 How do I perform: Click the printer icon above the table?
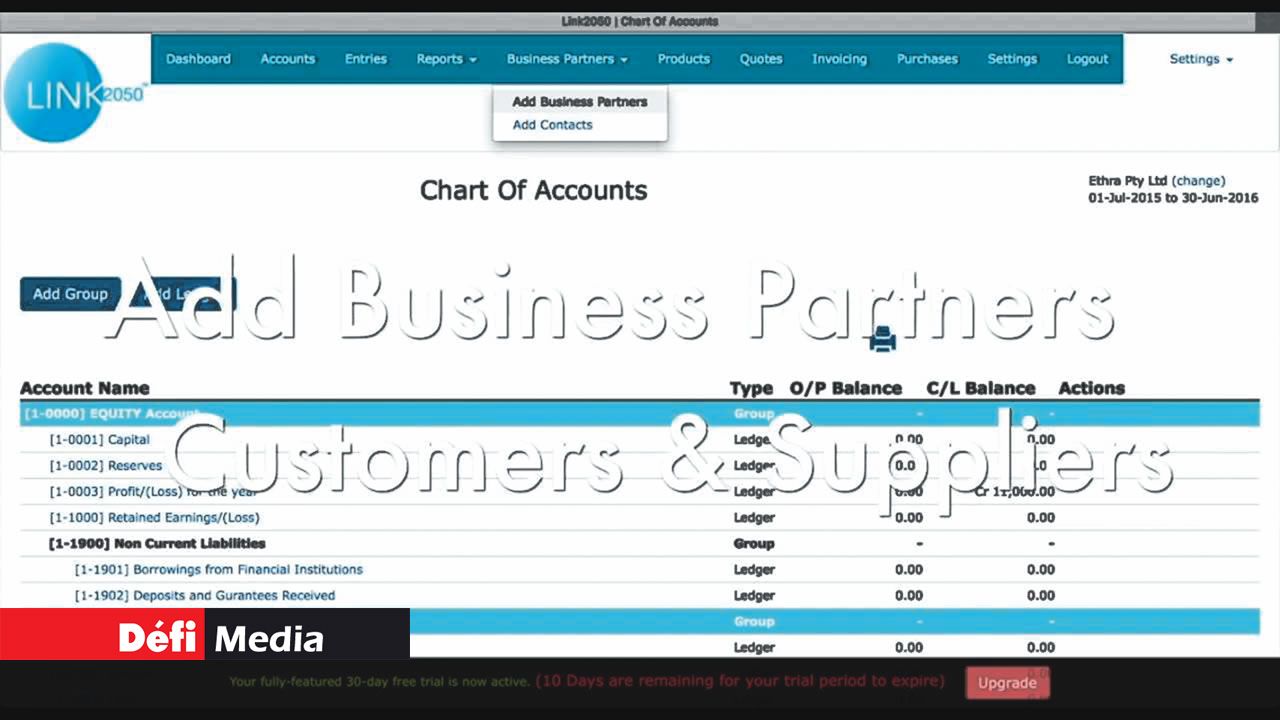[882, 340]
